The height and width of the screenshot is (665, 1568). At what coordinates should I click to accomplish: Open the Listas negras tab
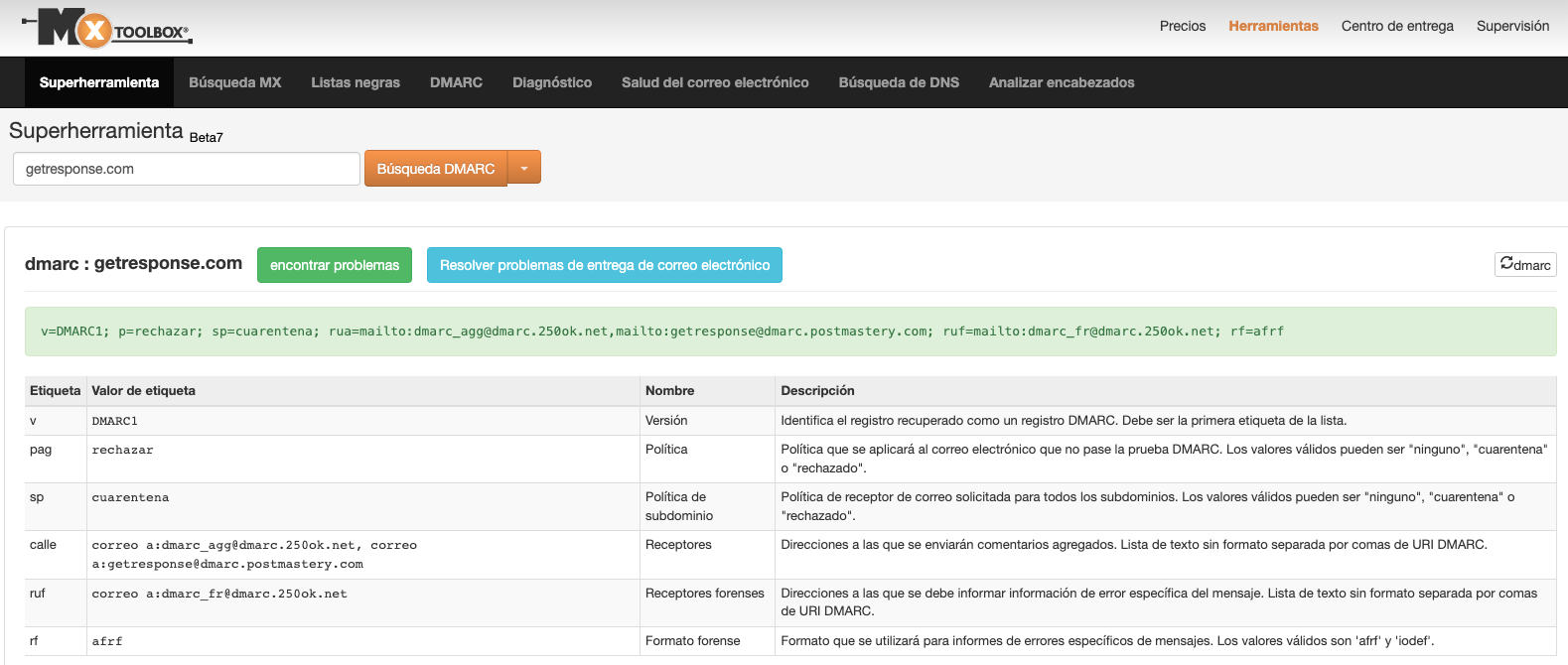[356, 82]
